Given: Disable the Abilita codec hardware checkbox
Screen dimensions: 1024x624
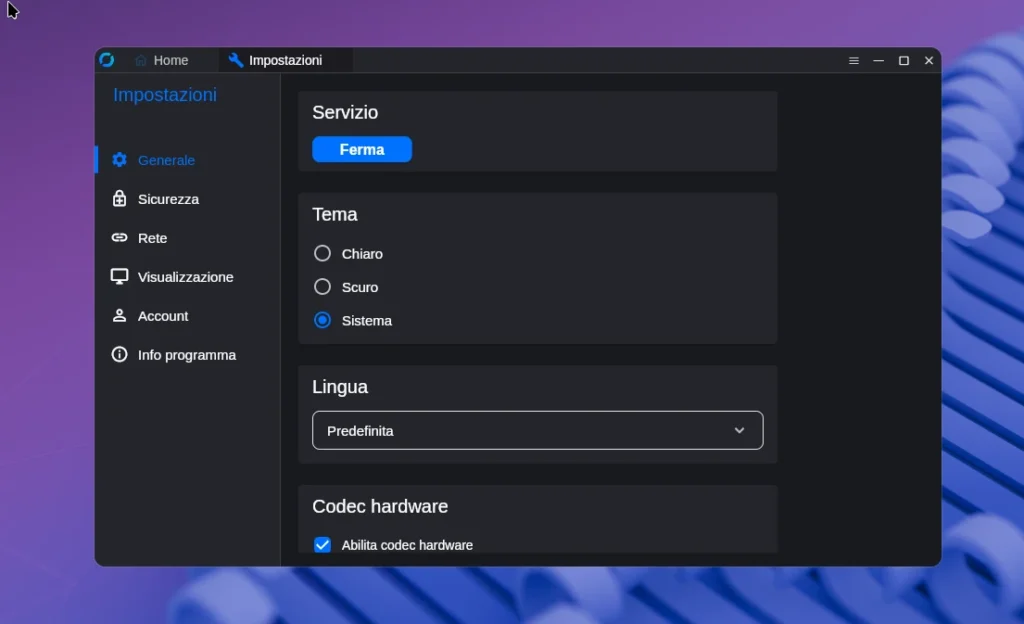Looking at the screenshot, I should tap(322, 544).
